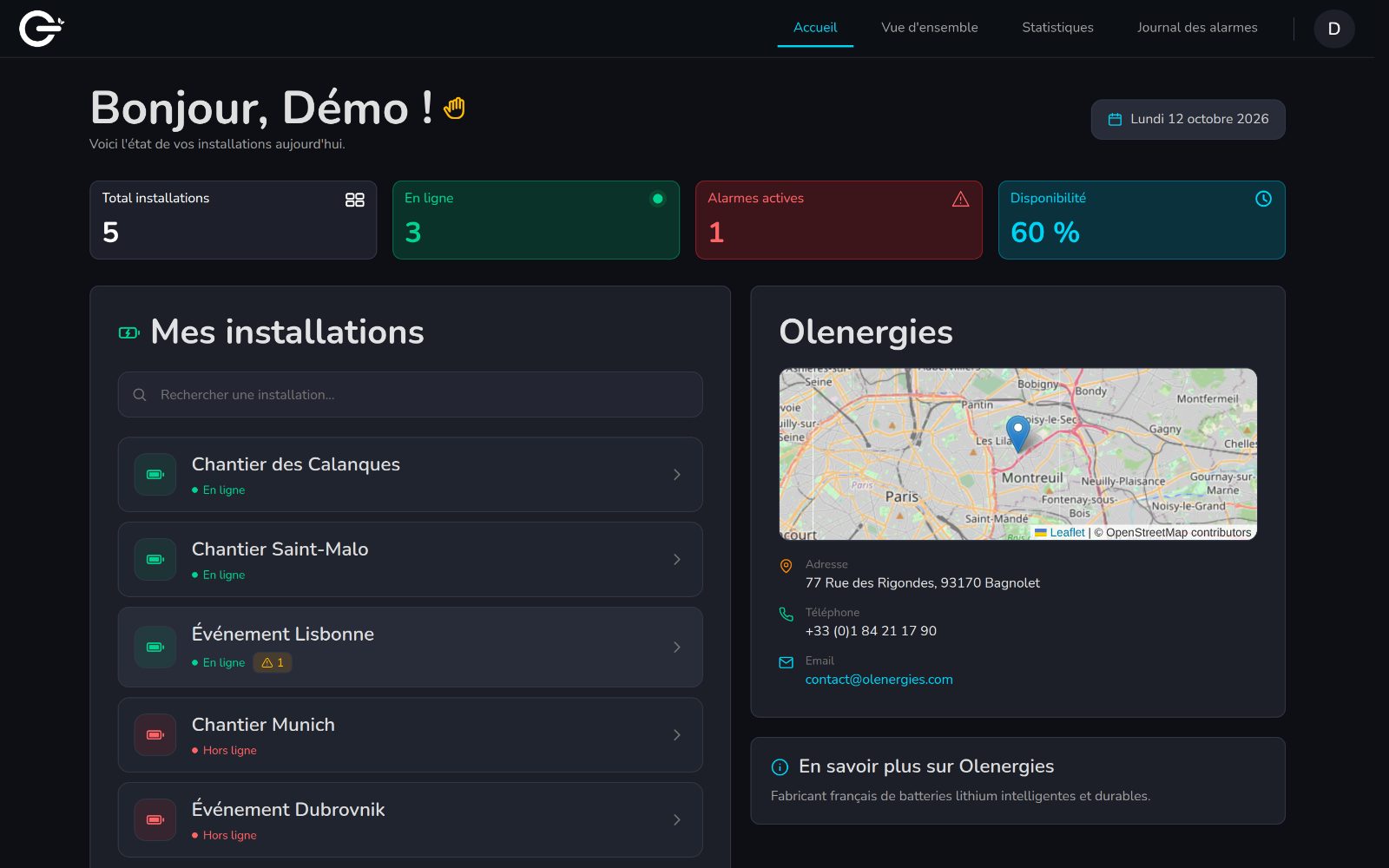Switch to the Vue d'ensemble tab

pyautogui.click(x=929, y=28)
